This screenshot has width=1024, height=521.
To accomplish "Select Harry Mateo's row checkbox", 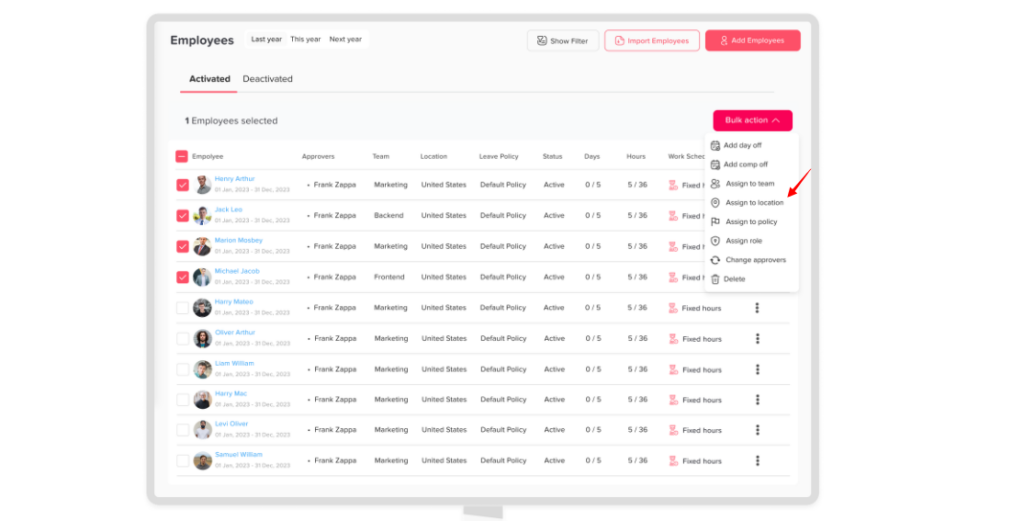I will click(x=182, y=308).
